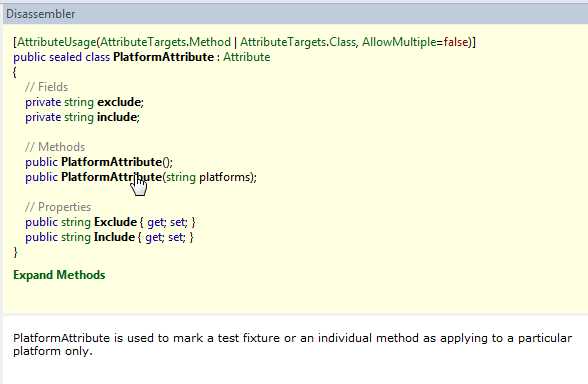This screenshot has width=588, height=384.
Task: Open the parameterless PlatformAttribute() constructor
Action: (x=111, y=162)
